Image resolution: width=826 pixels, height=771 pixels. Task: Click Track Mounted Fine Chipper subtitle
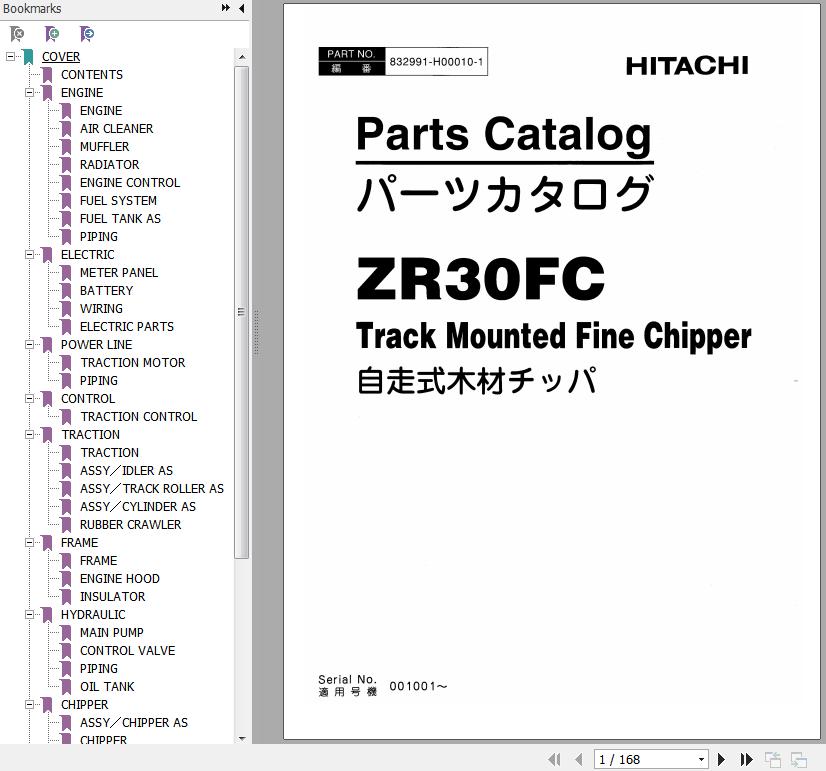pyautogui.click(x=554, y=336)
